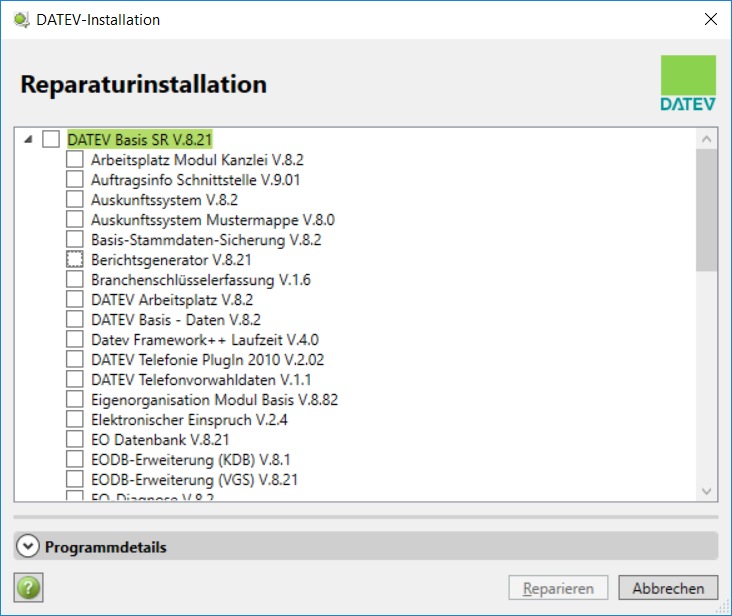Image resolution: width=732 pixels, height=616 pixels.
Task: Select EODB-Erweiterung (KDB) V.8.1 label
Action: coord(191,460)
